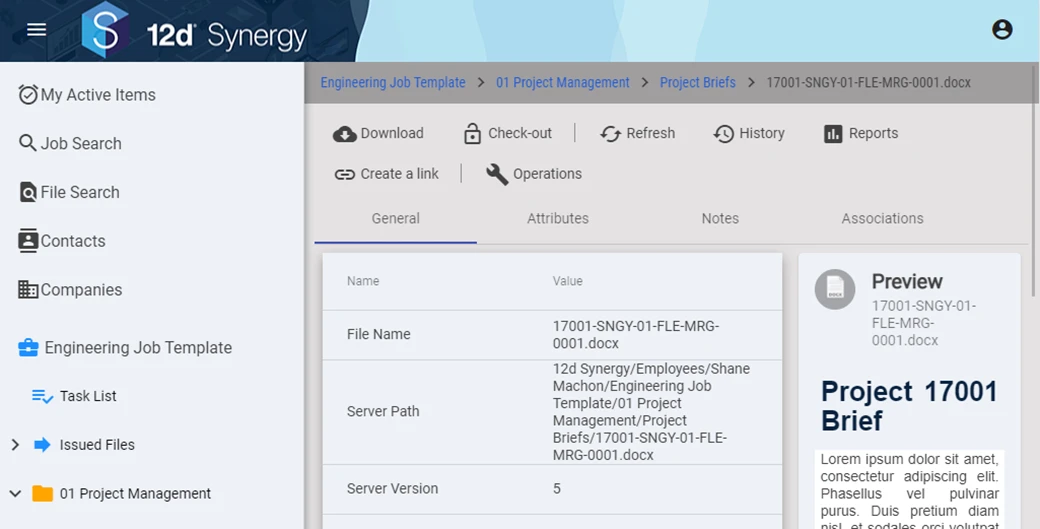
Task: Click the Operations wrench icon
Action: coord(497,174)
